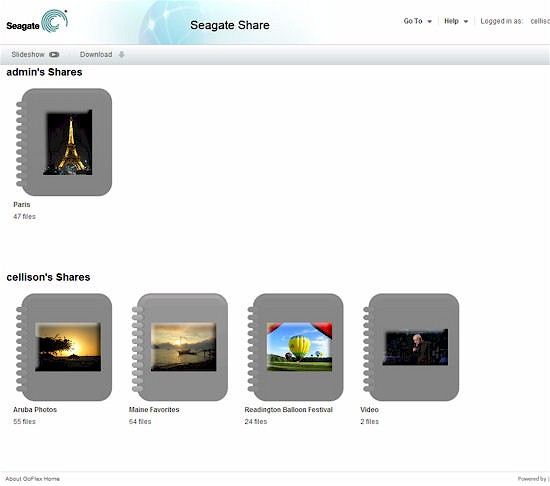The height and width of the screenshot is (486, 550).
Task: Click the Maine harbor thumbnail
Action: tap(183, 347)
